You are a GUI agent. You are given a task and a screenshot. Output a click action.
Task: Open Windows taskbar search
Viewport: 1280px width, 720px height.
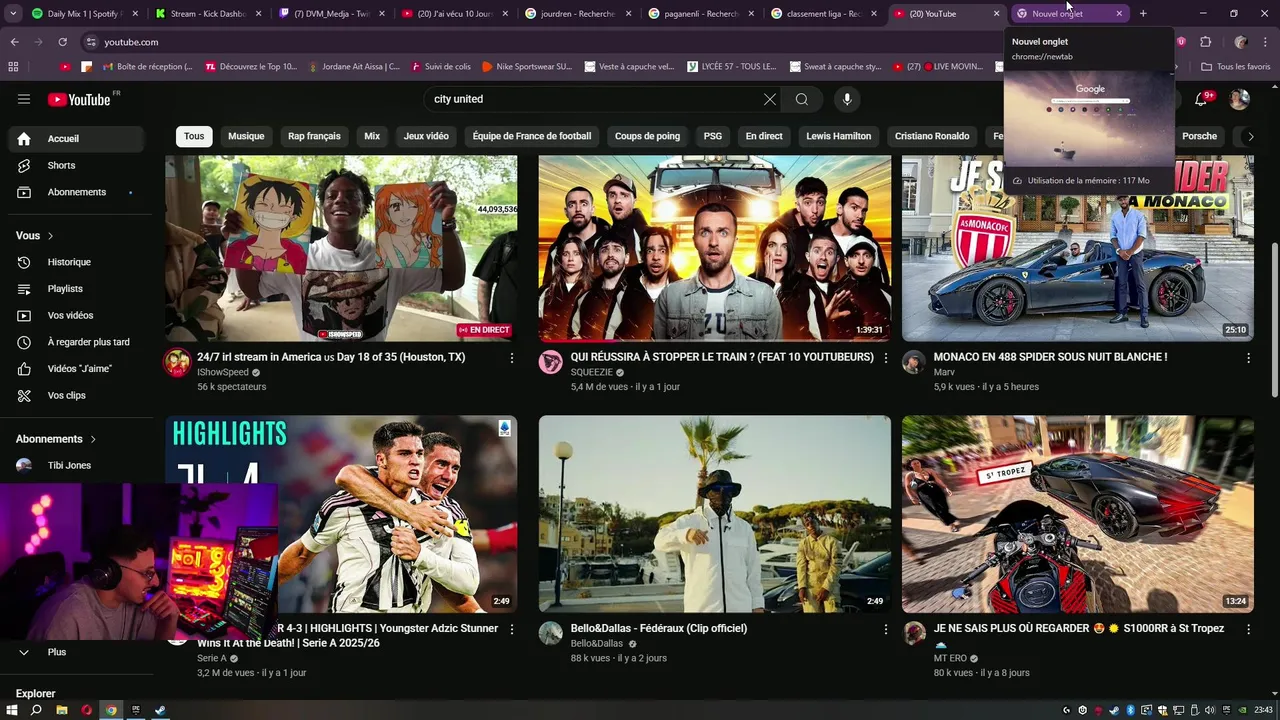tap(36, 710)
